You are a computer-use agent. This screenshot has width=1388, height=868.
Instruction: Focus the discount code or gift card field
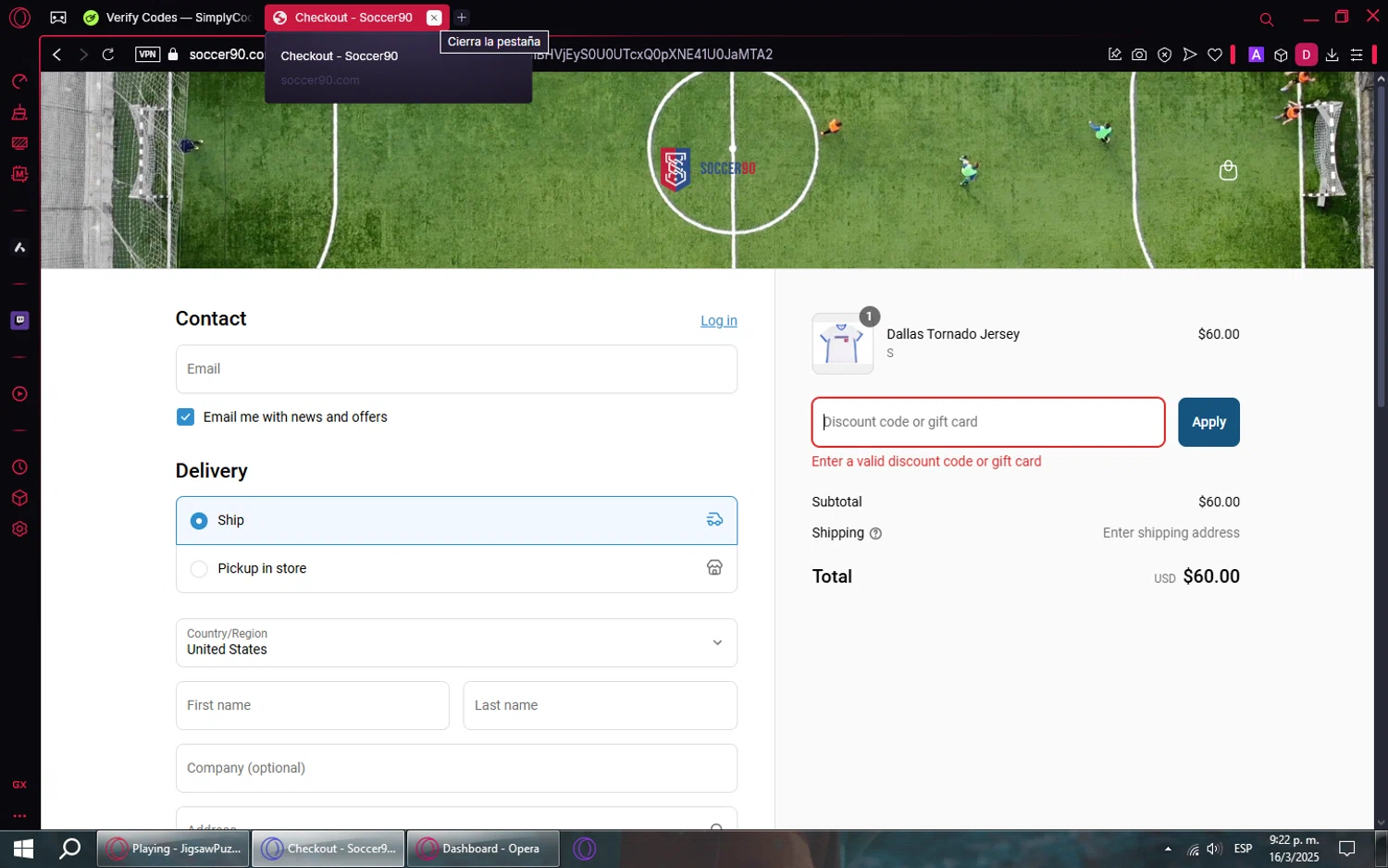988,422
